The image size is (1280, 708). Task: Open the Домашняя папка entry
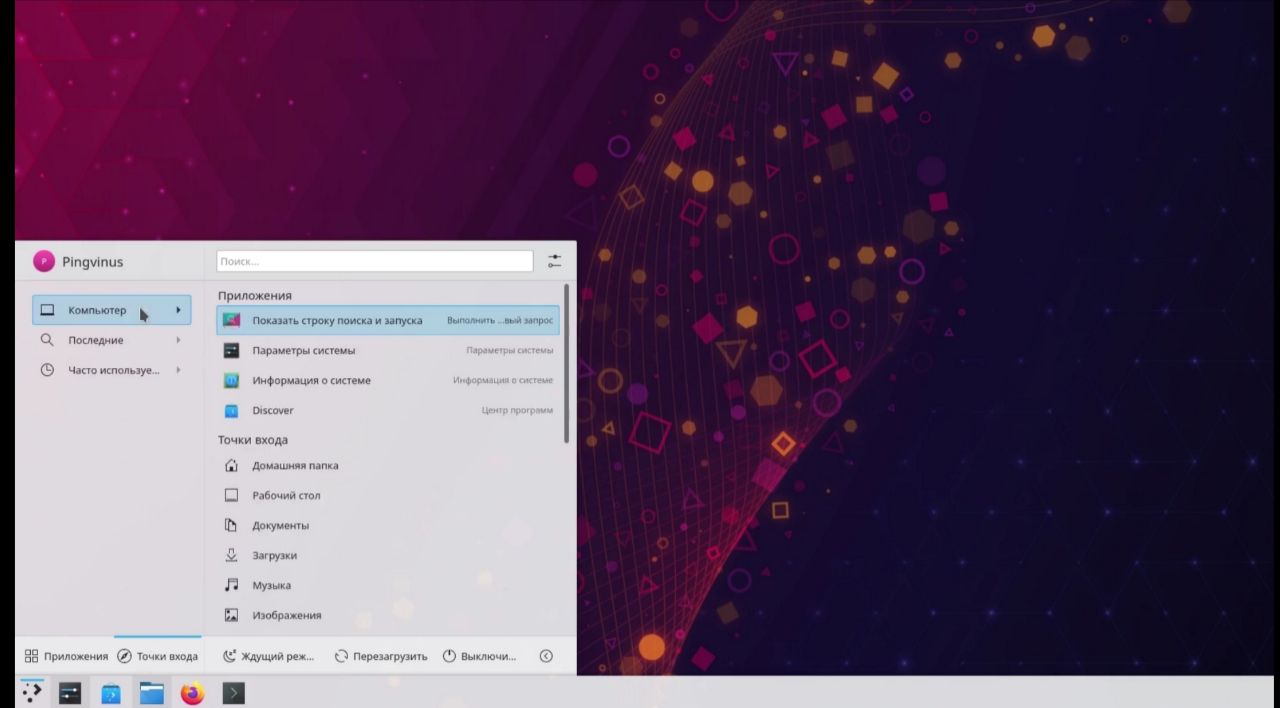388,466
